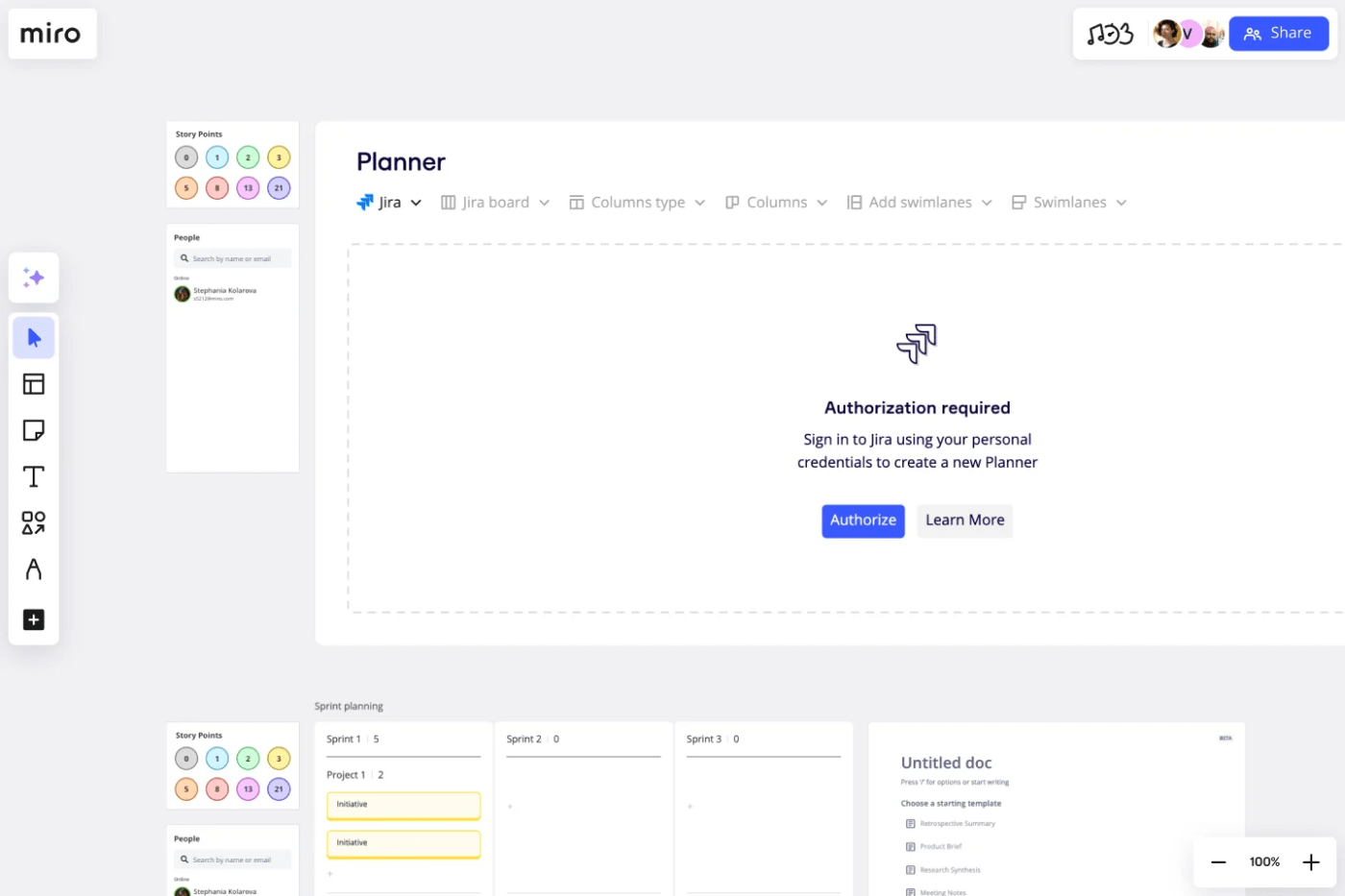Viewport: 1345px width, 896px height.
Task: Click the first Initiative card in Sprint 1
Action: (x=403, y=806)
